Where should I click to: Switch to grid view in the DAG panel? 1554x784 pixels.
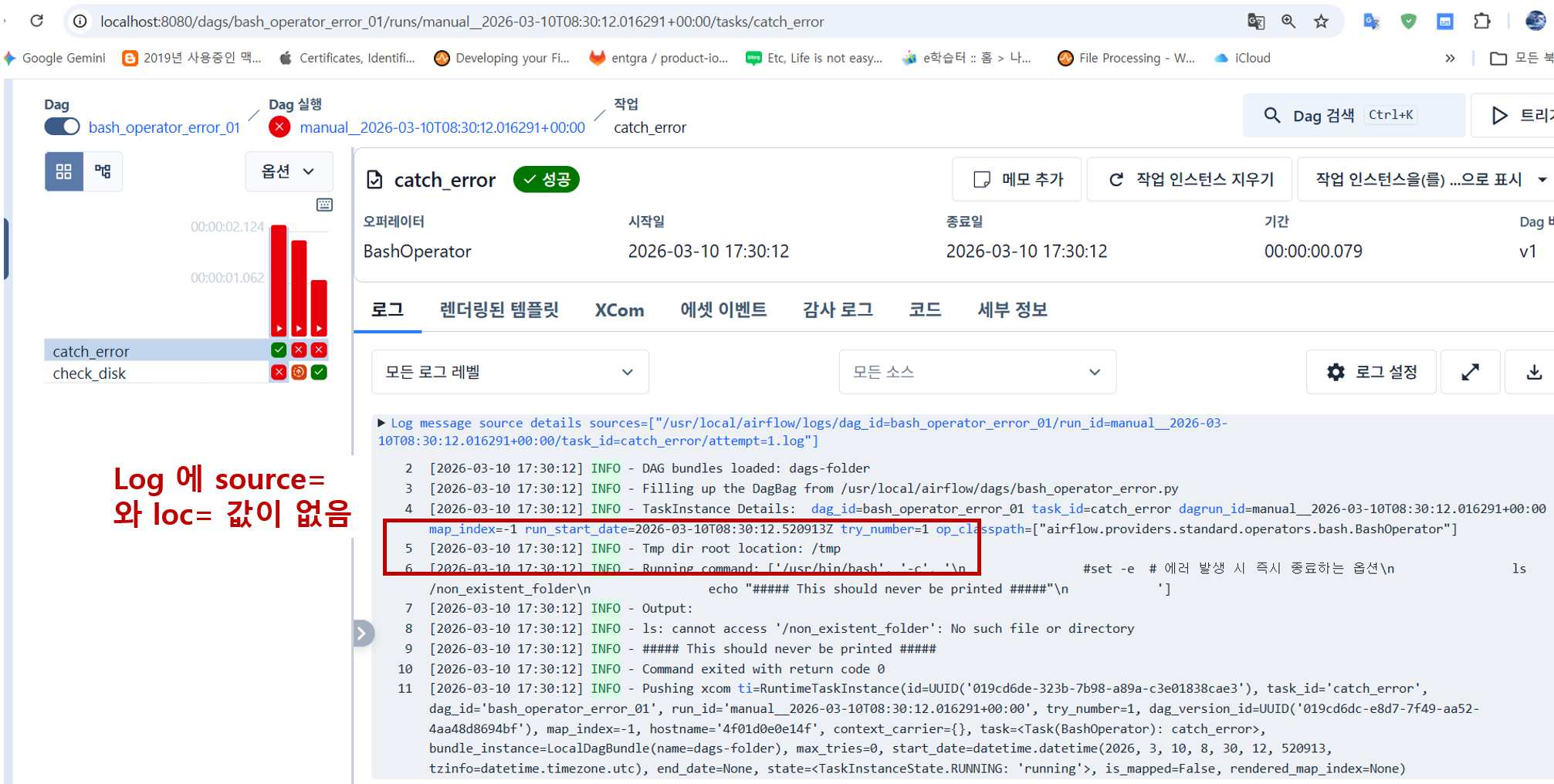point(64,171)
